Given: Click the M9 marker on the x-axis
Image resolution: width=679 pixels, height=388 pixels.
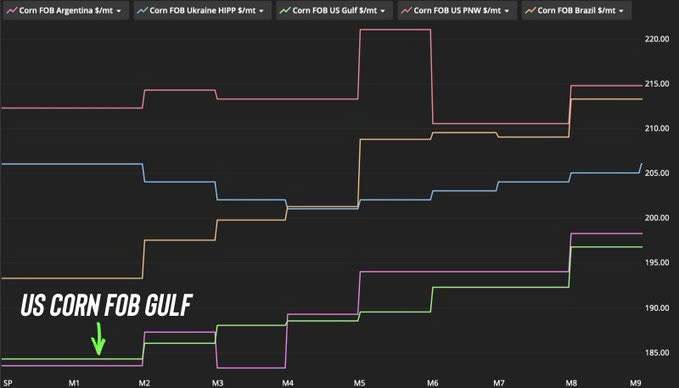Looking at the screenshot, I should pyautogui.click(x=635, y=383).
